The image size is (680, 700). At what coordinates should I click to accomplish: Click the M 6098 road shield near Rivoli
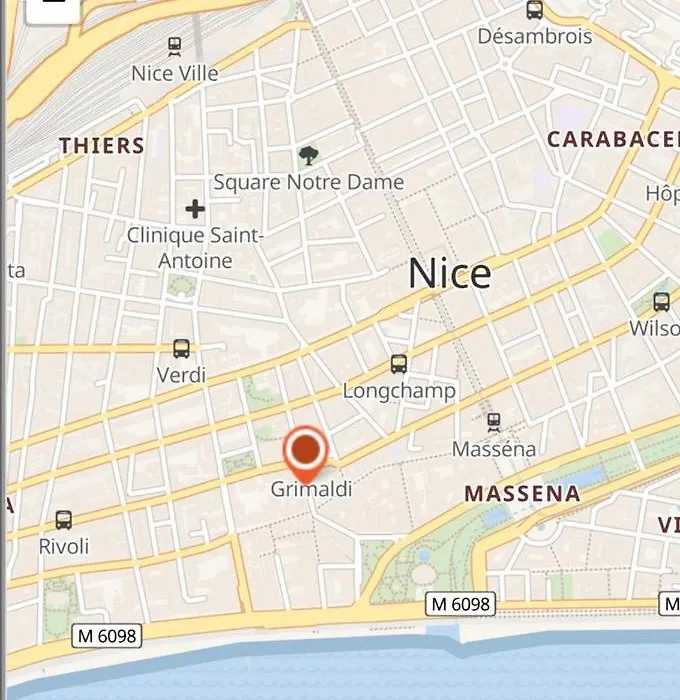point(107,636)
